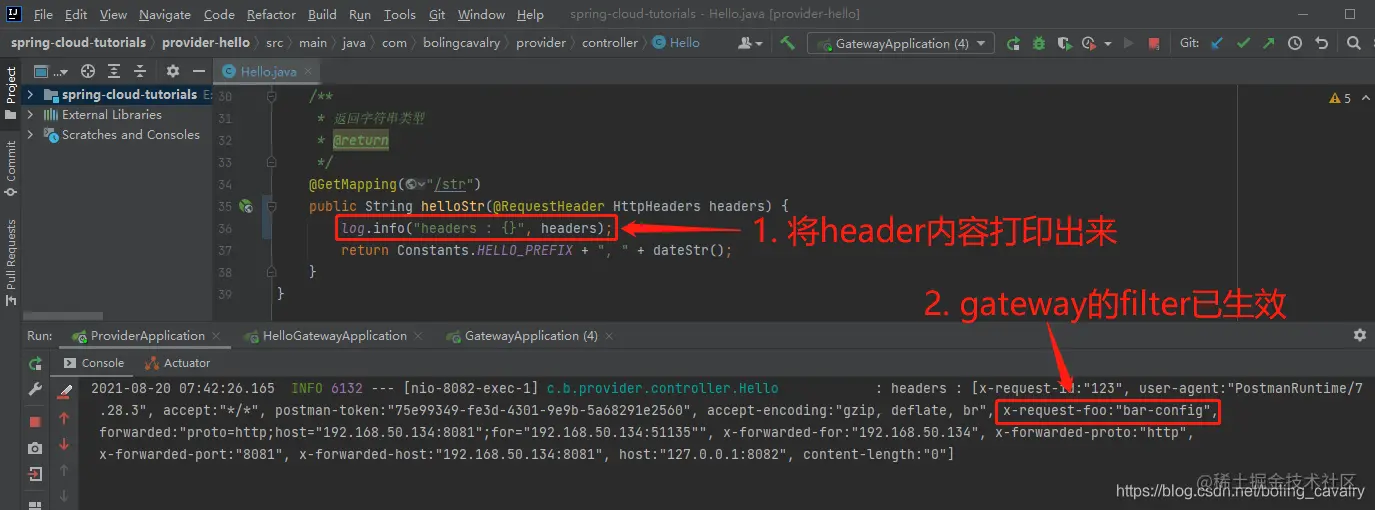Open the Git menu
The height and width of the screenshot is (510, 1375).
[x=437, y=14]
